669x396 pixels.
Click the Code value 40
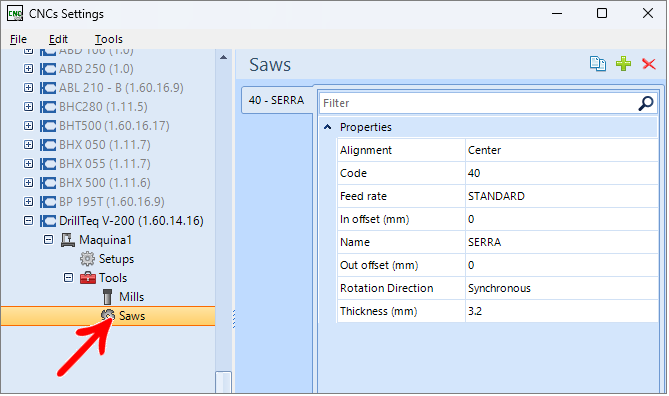coord(474,173)
